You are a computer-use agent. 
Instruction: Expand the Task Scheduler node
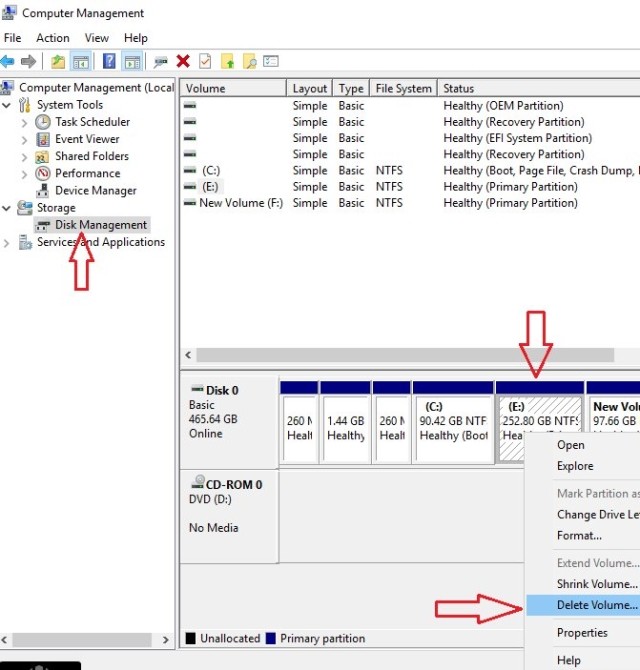(x=24, y=123)
